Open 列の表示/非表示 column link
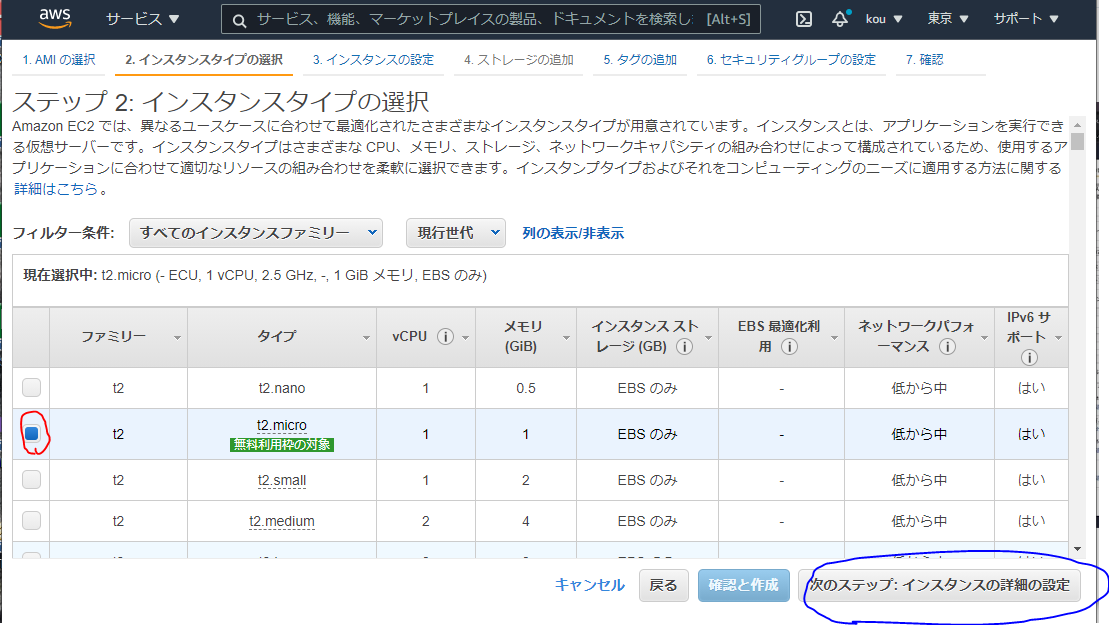The width and height of the screenshot is (1109, 625). click(573, 233)
